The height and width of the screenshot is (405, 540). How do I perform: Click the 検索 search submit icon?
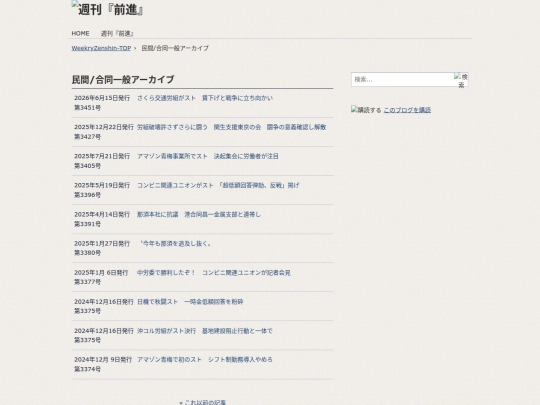461,80
